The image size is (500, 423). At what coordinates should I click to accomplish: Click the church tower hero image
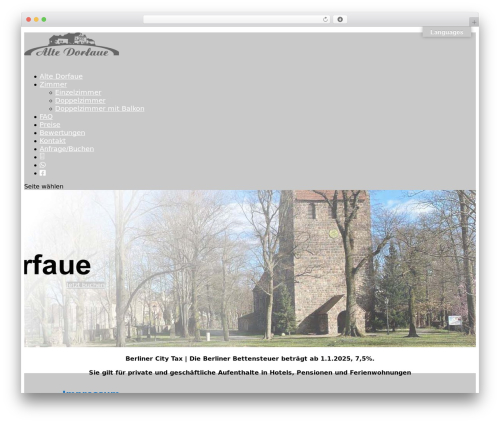point(250,268)
